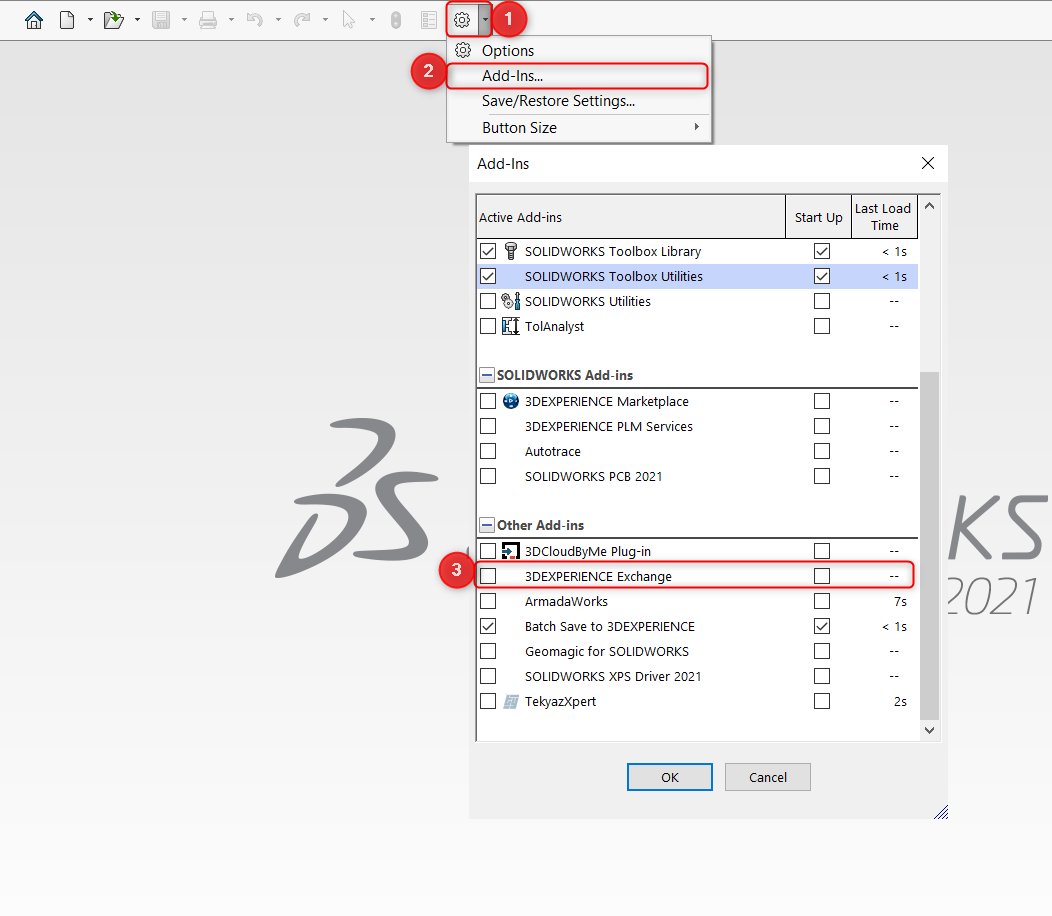Image resolution: width=1052 pixels, height=916 pixels.
Task: Enable TolAnalyst active checkbox
Action: [x=488, y=326]
